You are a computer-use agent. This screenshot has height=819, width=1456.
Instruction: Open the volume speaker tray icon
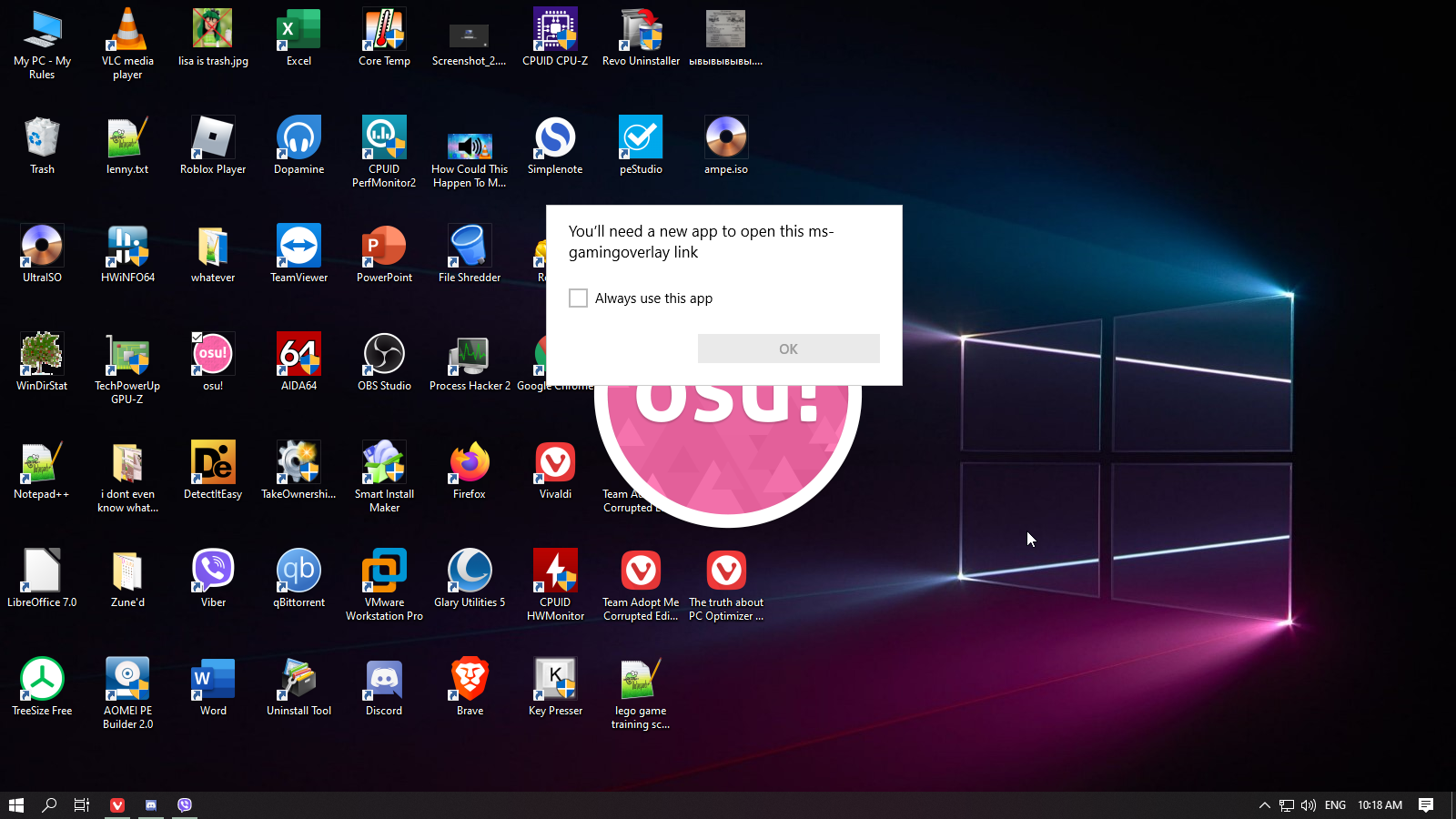[1309, 804]
